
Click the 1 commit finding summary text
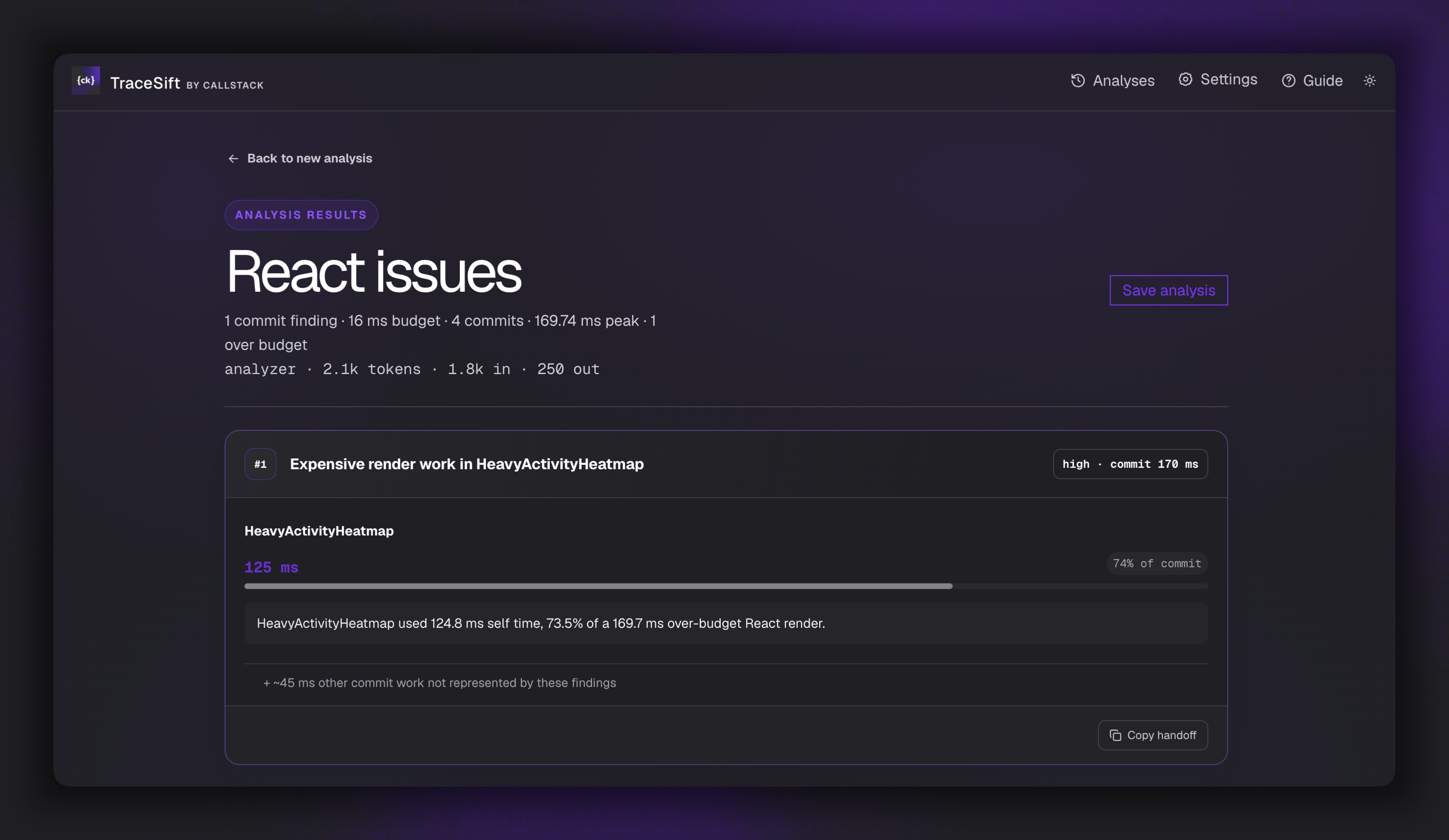[440, 332]
